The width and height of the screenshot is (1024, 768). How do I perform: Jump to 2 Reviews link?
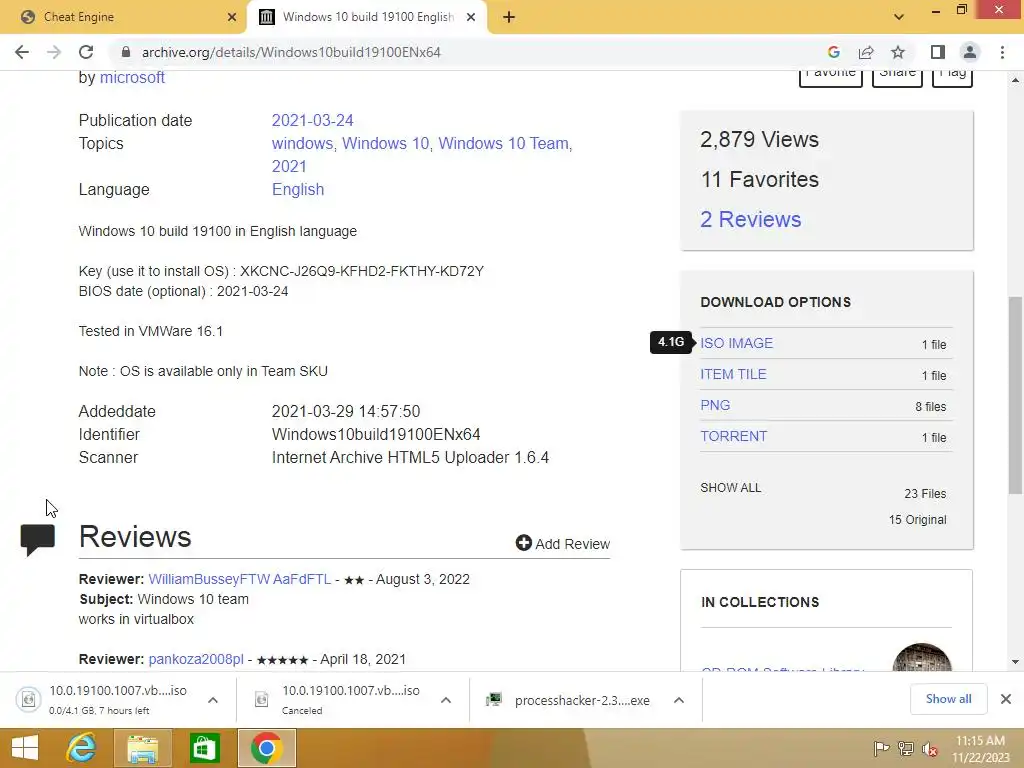[x=750, y=219]
